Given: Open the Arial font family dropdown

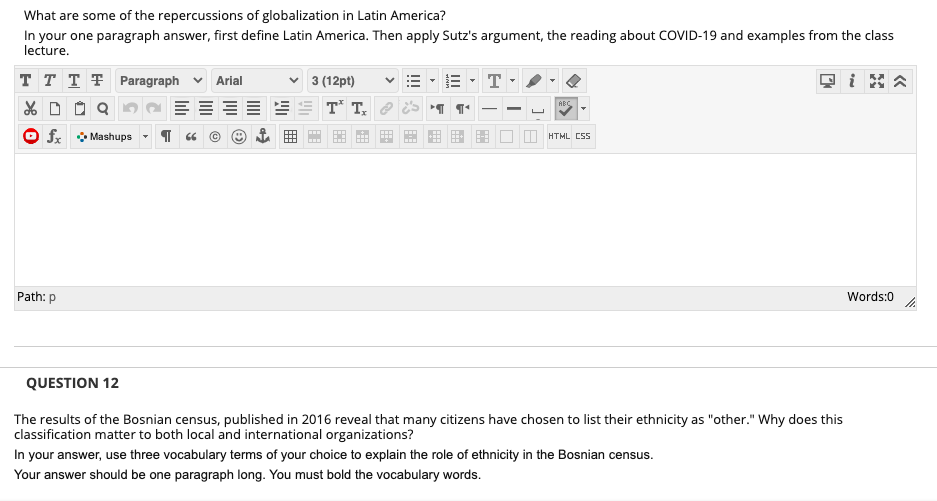Looking at the screenshot, I should coord(257,81).
